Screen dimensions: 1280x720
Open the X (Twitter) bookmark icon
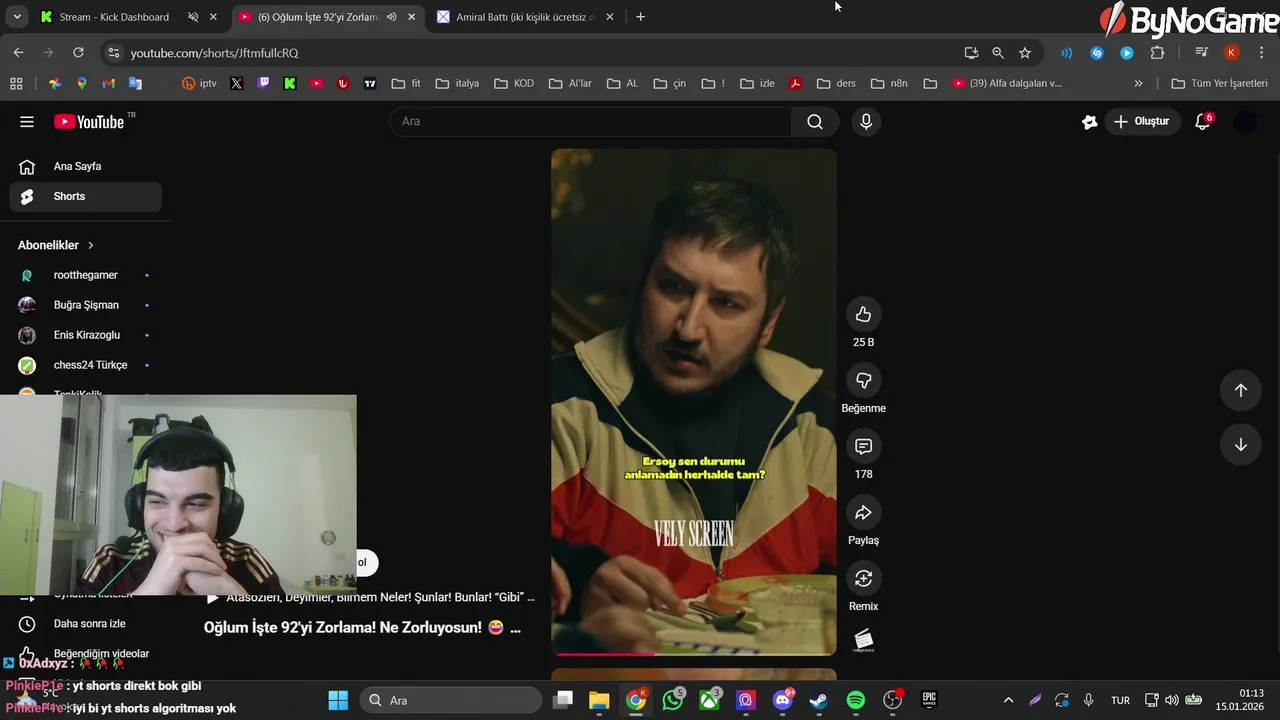point(236,83)
